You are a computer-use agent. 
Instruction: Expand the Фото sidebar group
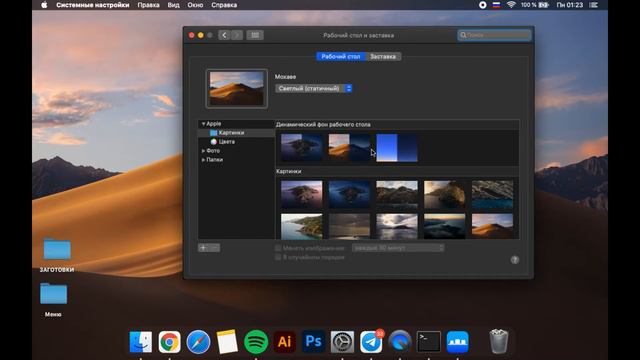(x=203, y=151)
